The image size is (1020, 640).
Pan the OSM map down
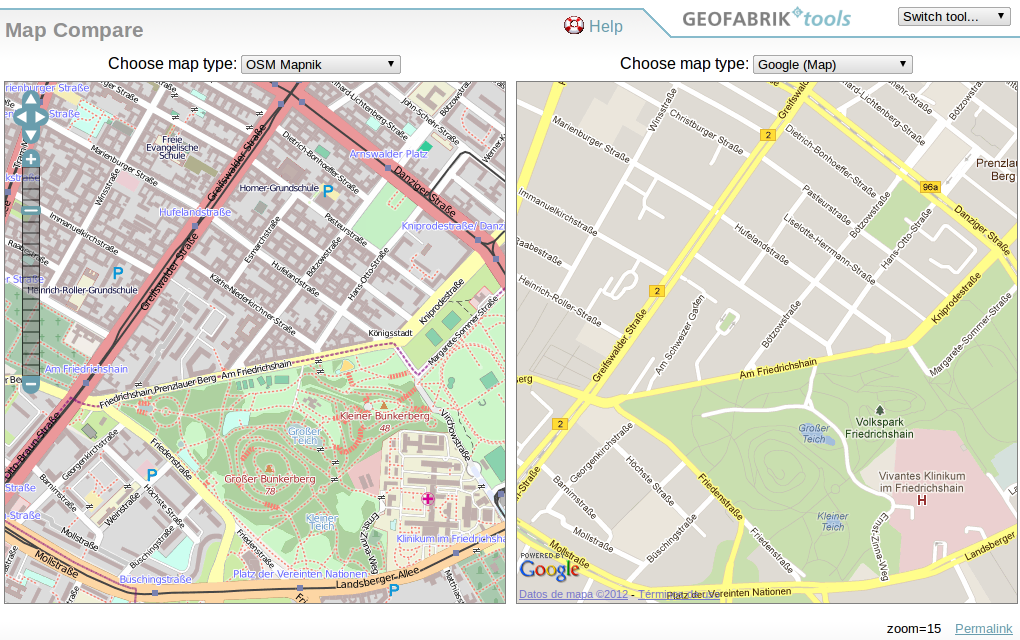(x=30, y=133)
